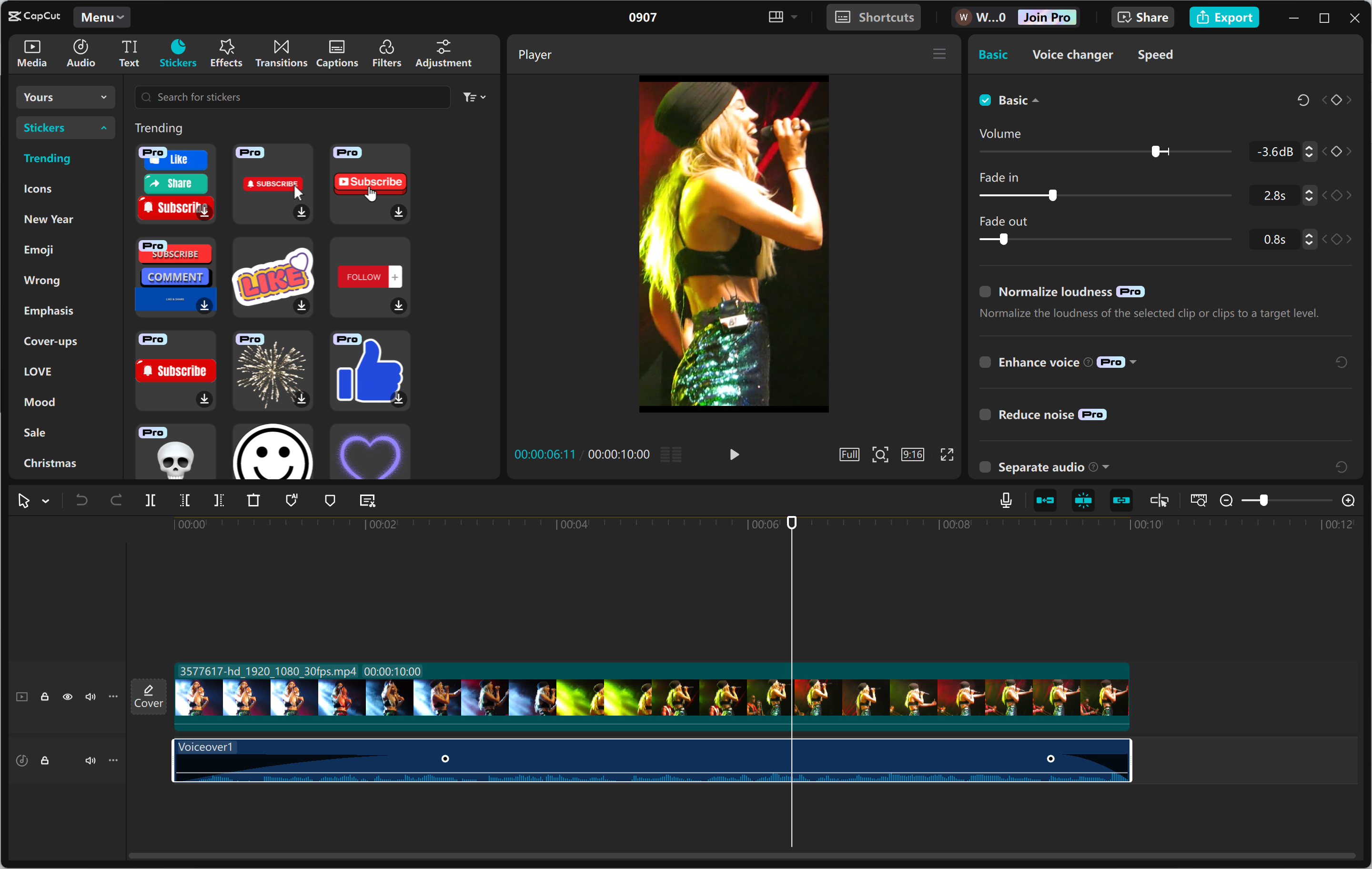The height and width of the screenshot is (869, 1372).
Task: Click the Export button
Action: [1224, 17]
